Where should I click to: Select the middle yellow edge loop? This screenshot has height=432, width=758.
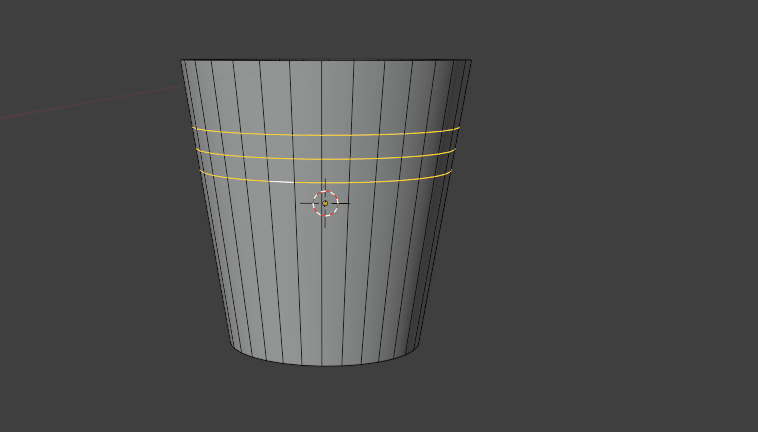380,158
